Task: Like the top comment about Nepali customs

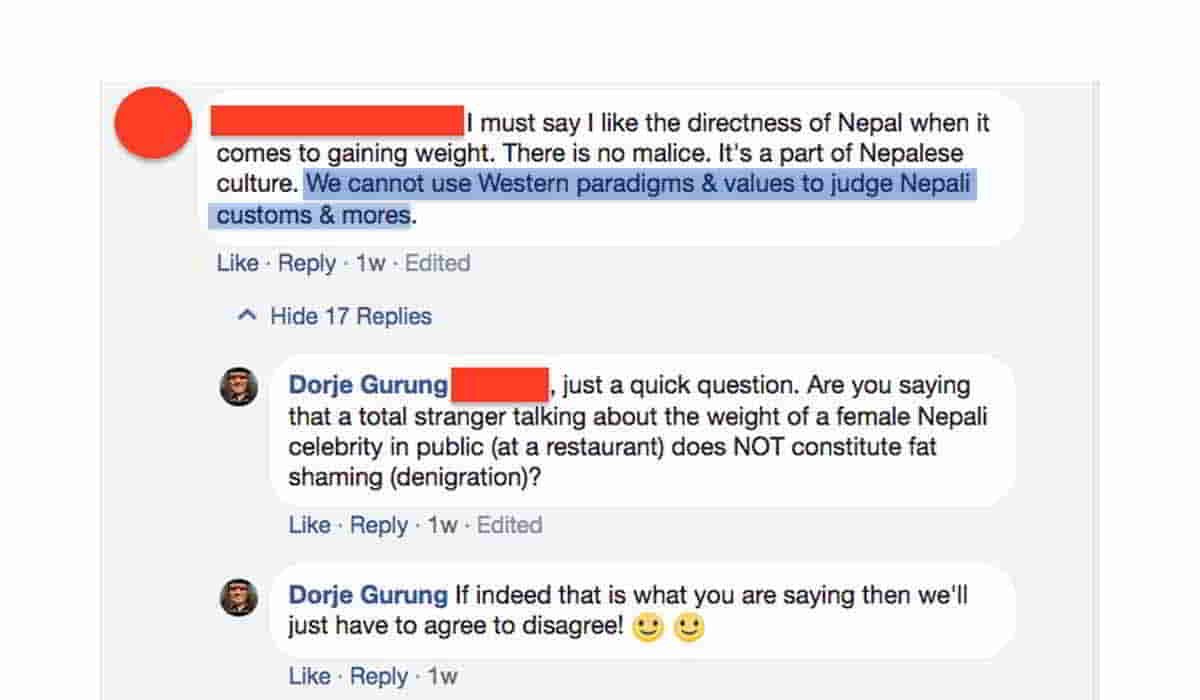Action: [x=237, y=263]
